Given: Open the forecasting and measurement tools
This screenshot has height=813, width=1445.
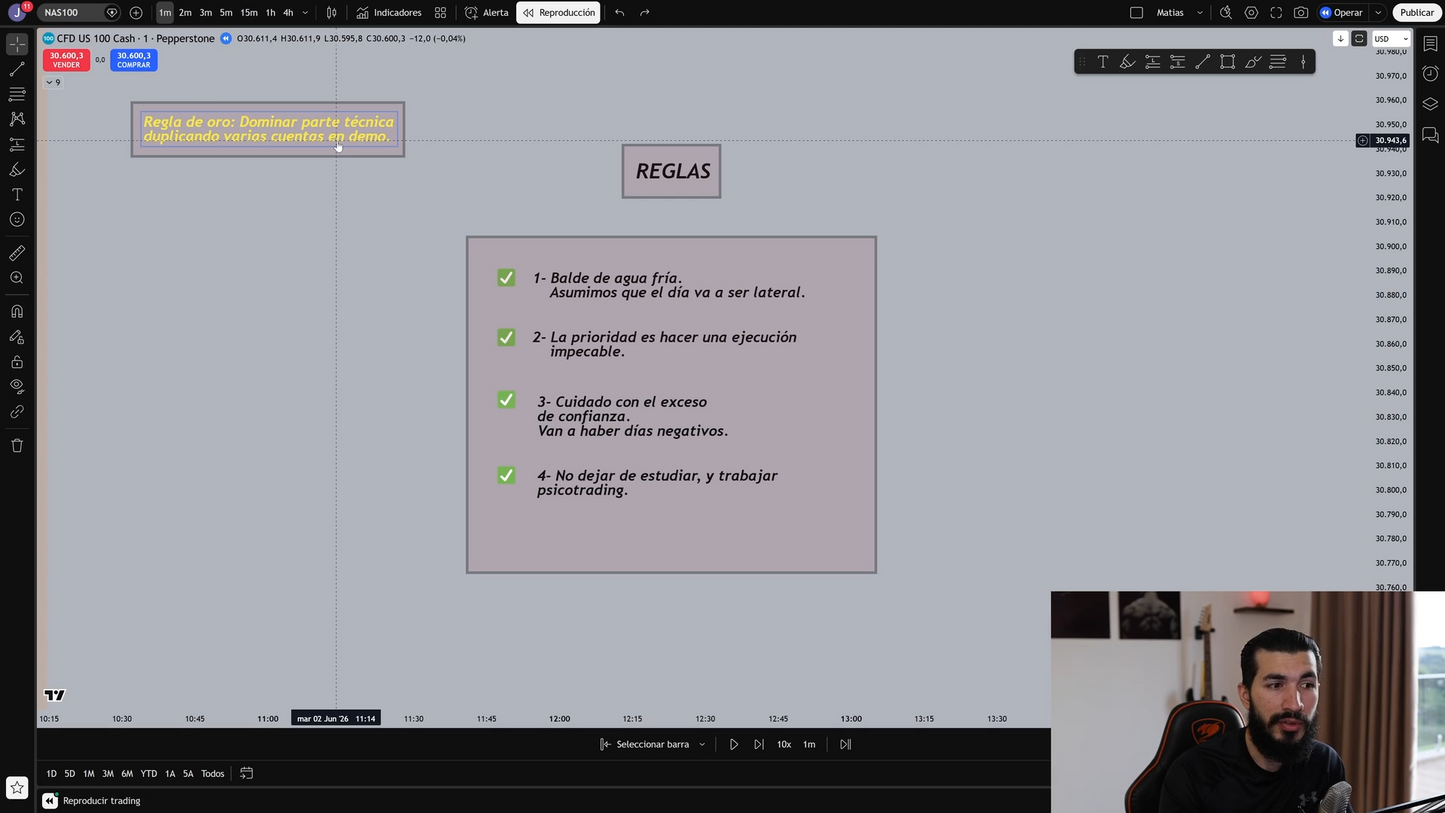Looking at the screenshot, I should point(17,145).
